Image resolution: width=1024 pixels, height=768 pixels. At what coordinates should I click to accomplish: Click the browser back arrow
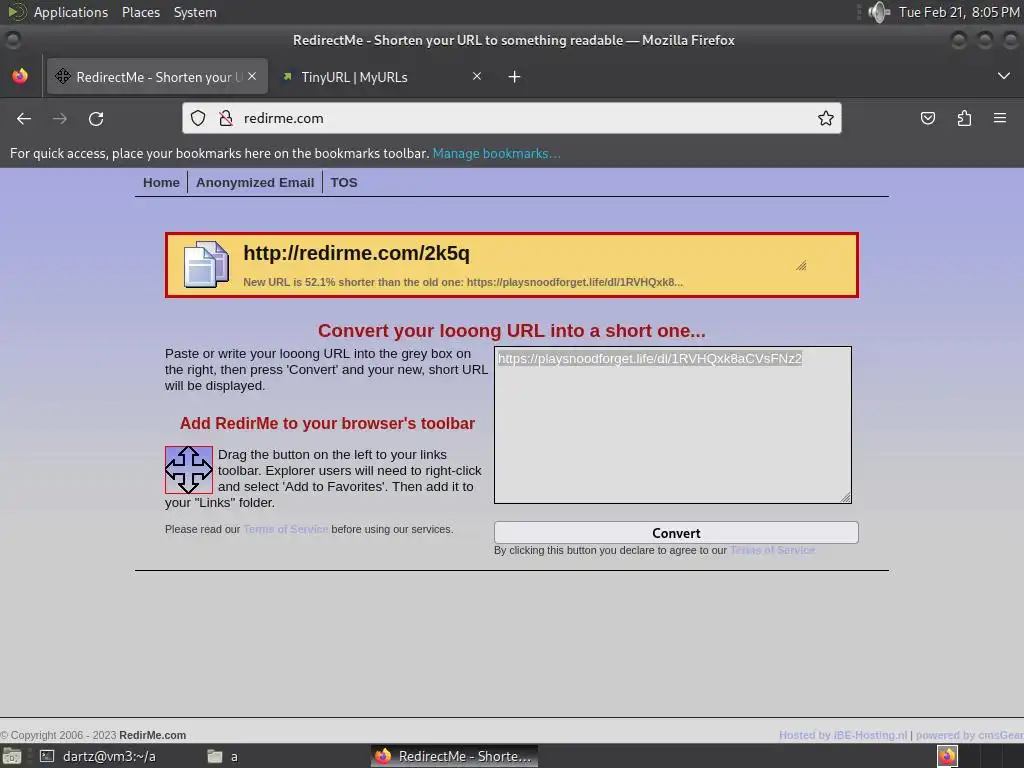(24, 118)
